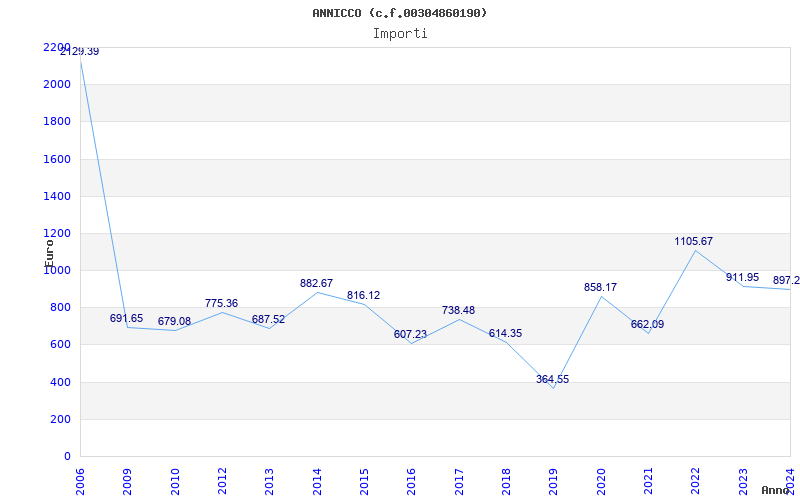Click the x-axis year 2012
This screenshot has height=500, width=800.
(222, 482)
